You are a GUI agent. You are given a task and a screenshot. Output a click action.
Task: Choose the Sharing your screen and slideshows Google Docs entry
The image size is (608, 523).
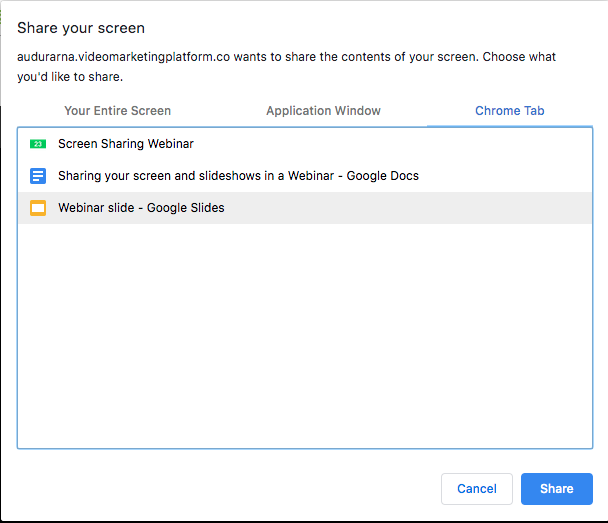(305, 176)
